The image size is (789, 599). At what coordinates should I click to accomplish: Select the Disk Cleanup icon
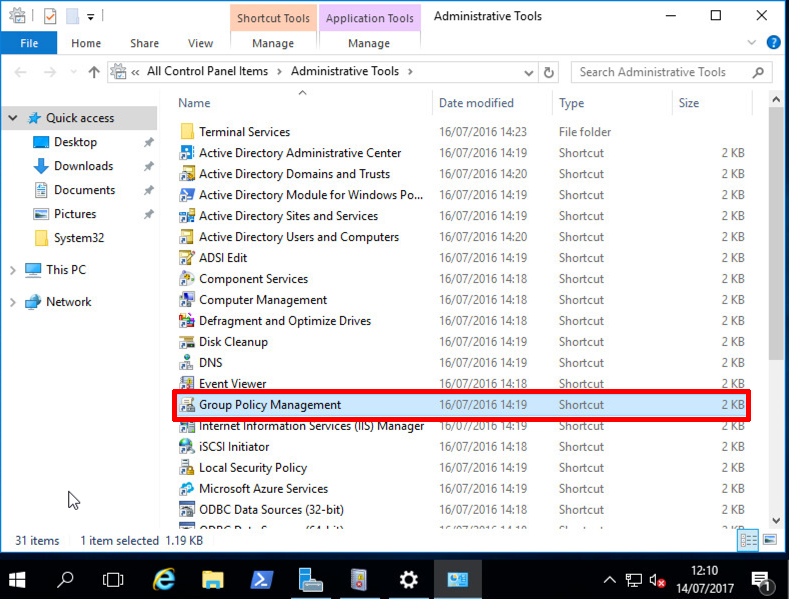pos(187,342)
